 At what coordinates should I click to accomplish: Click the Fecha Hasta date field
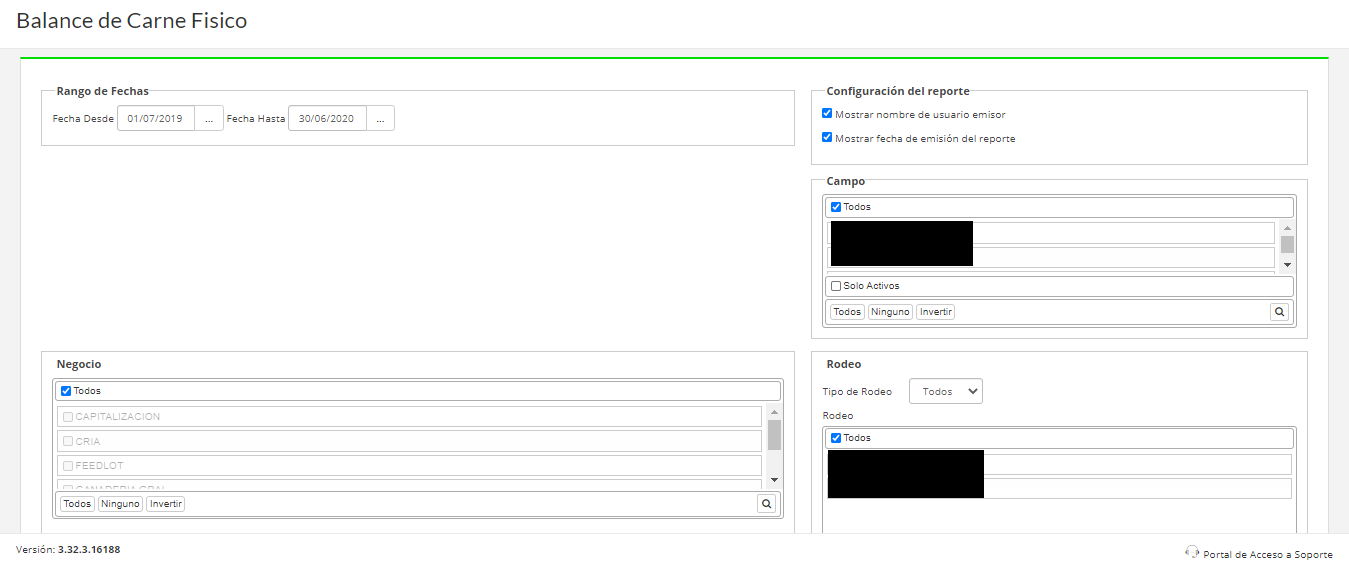pyautogui.click(x=327, y=118)
